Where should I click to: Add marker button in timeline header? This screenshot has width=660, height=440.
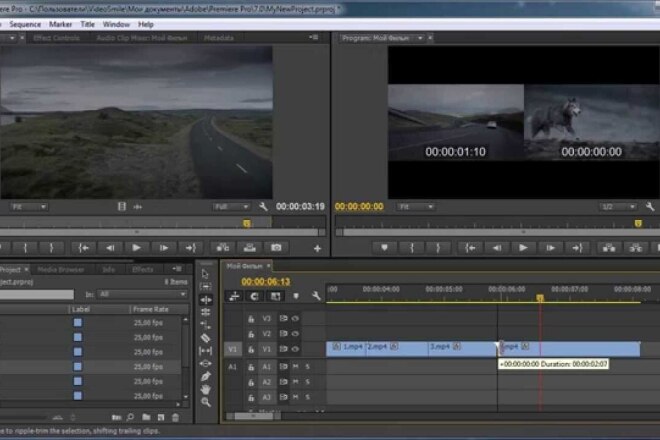click(296, 296)
